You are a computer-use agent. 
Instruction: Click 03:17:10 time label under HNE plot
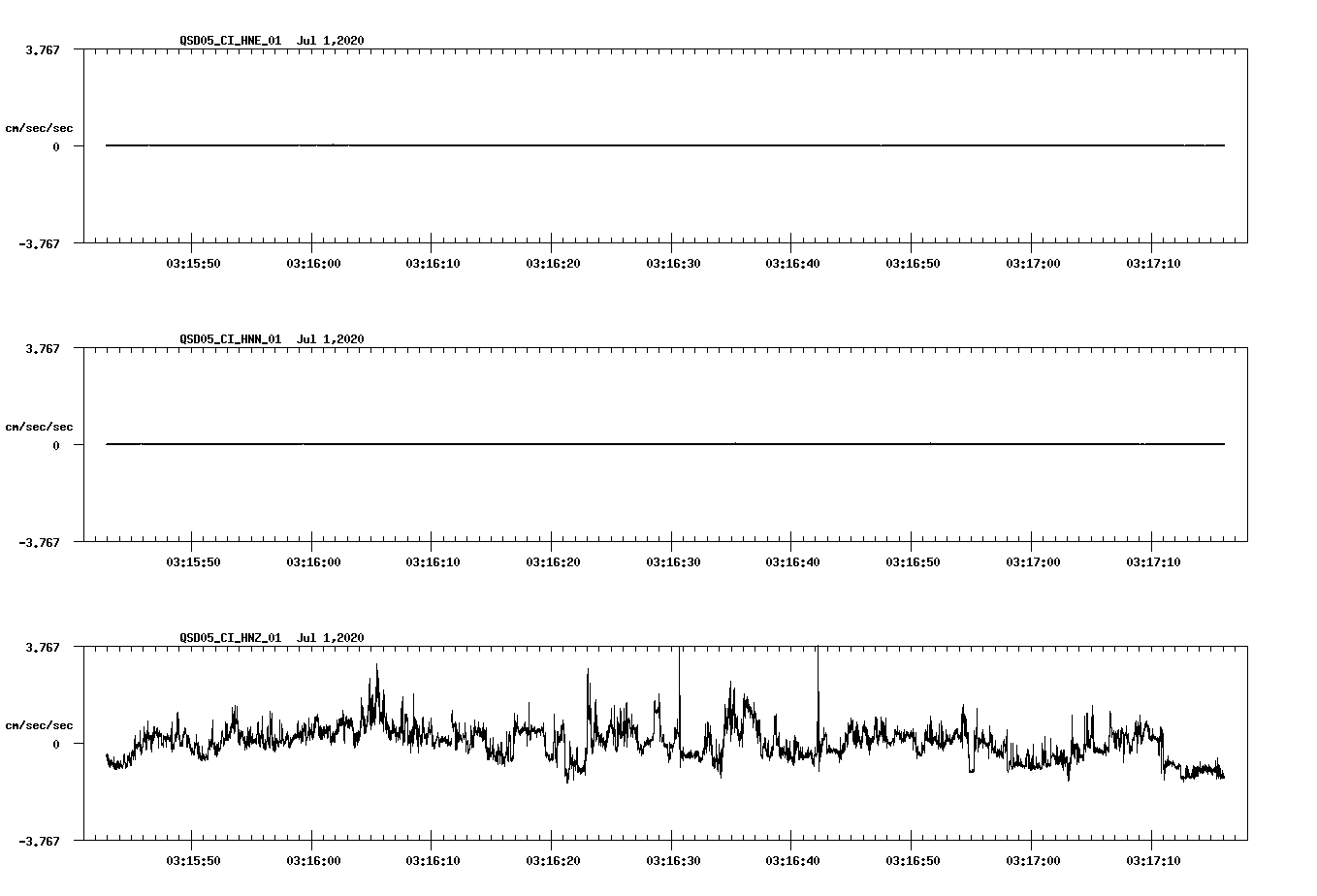[1152, 264]
